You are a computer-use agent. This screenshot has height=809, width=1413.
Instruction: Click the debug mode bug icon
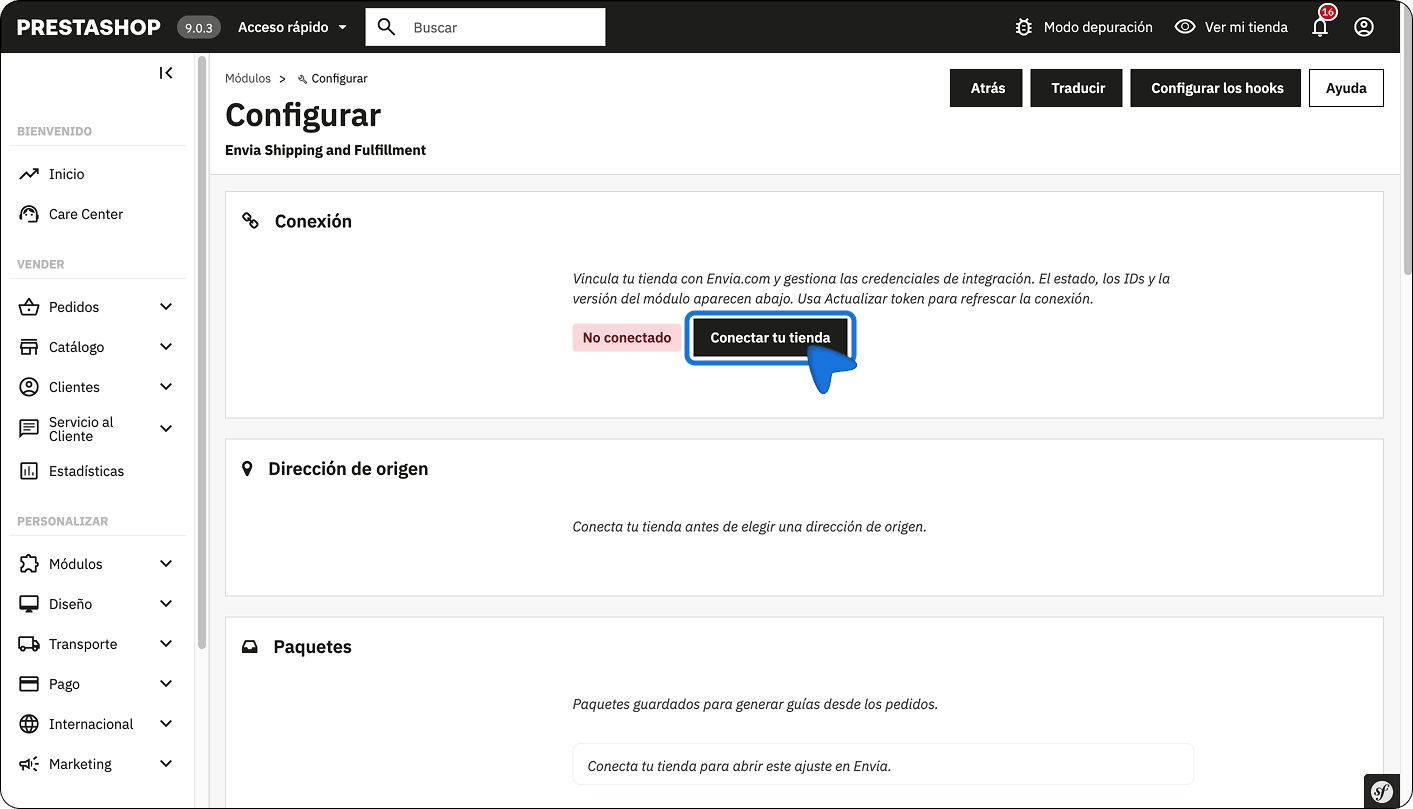coord(1024,27)
